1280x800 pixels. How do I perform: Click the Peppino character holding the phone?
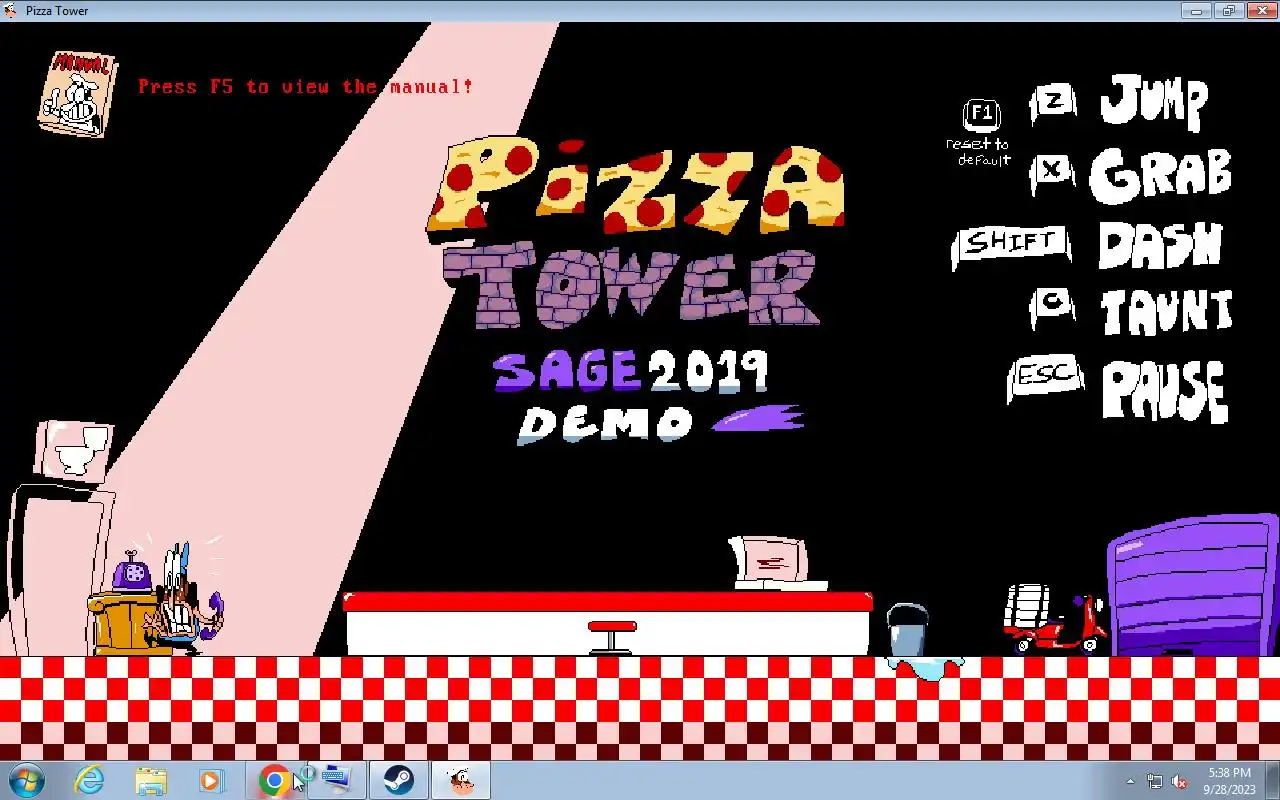(183, 602)
